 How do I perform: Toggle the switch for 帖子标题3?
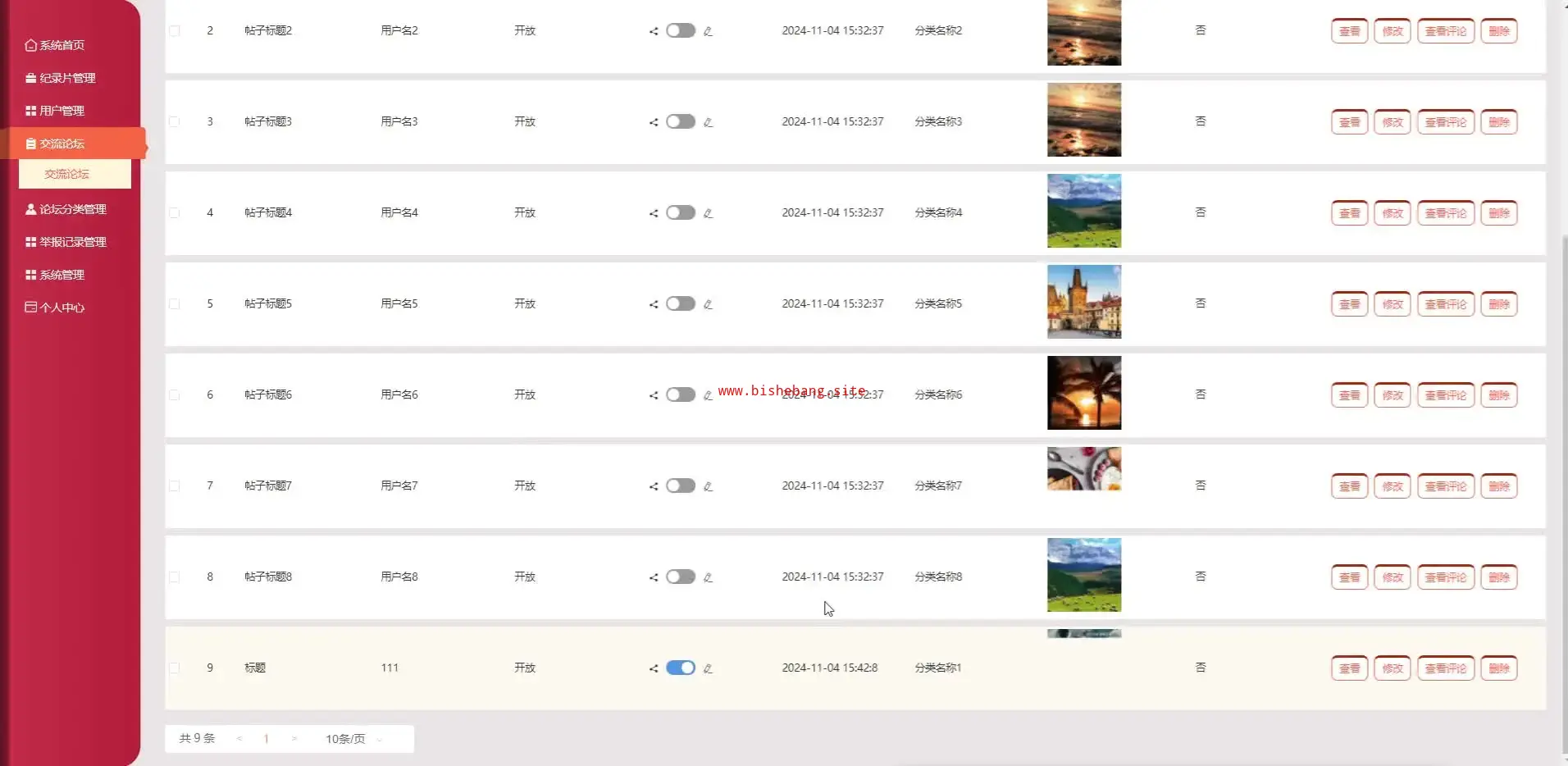point(681,121)
